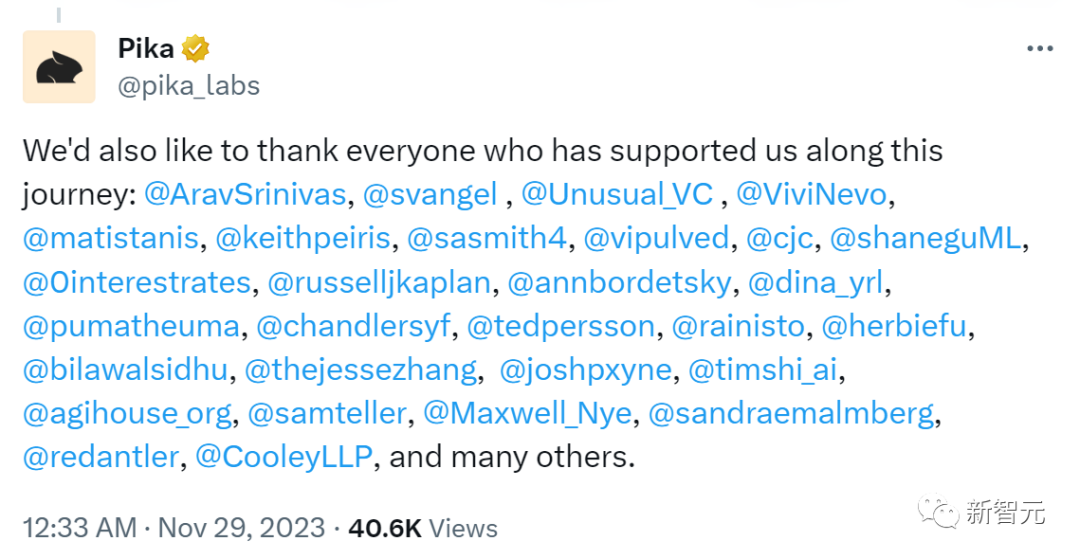Open the @Unusual_VC mention link
The height and width of the screenshot is (559, 1080).
coord(617,194)
